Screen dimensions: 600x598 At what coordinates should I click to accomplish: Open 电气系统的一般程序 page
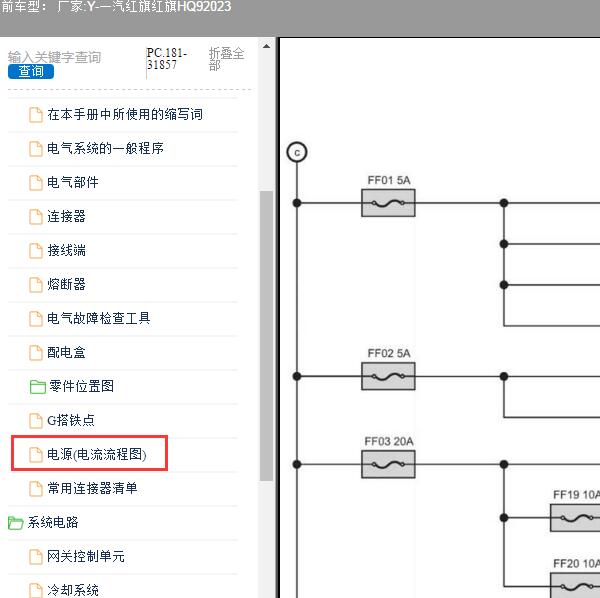[x=105, y=148]
